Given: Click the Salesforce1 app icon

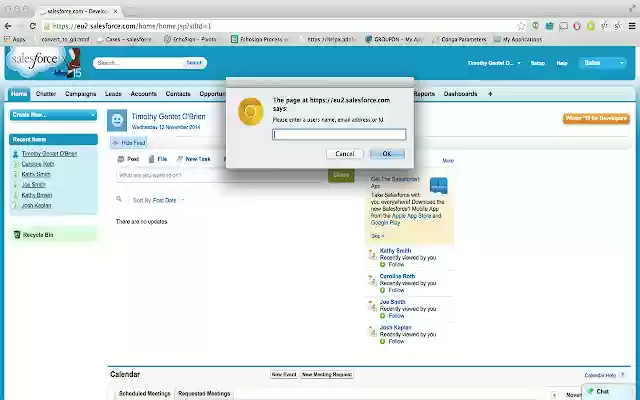Looking at the screenshot, I should tap(439, 186).
